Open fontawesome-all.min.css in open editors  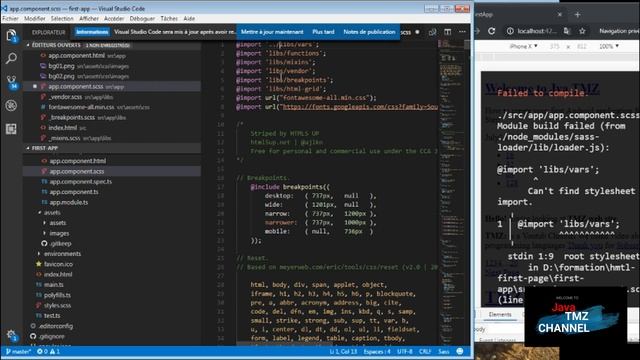point(81,107)
